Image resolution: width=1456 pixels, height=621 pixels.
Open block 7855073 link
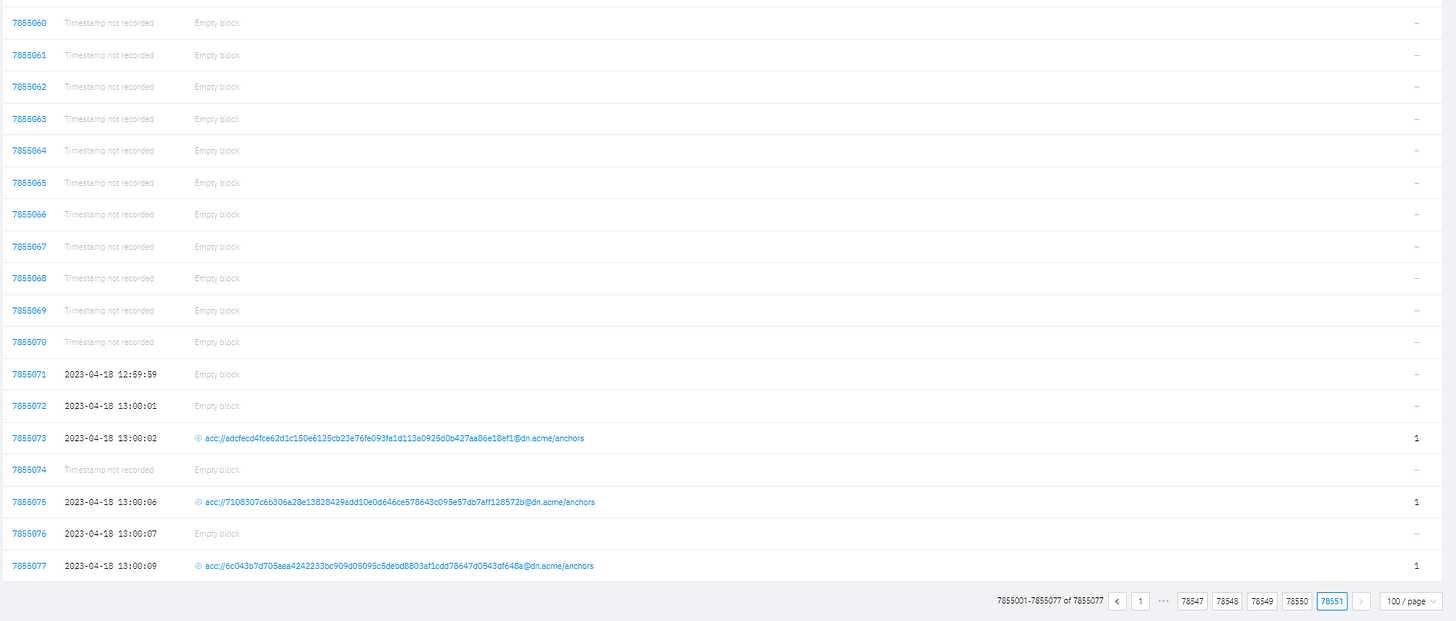click(x=29, y=438)
